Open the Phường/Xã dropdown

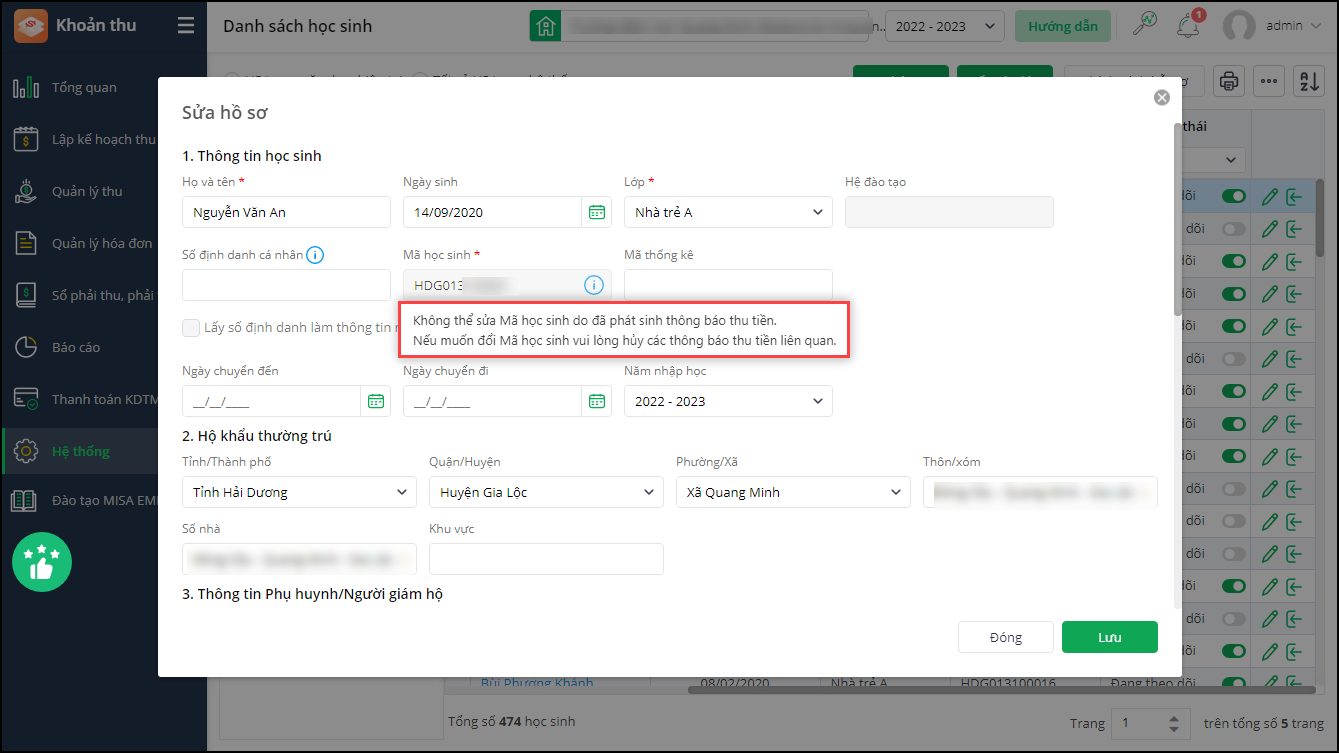(x=793, y=492)
